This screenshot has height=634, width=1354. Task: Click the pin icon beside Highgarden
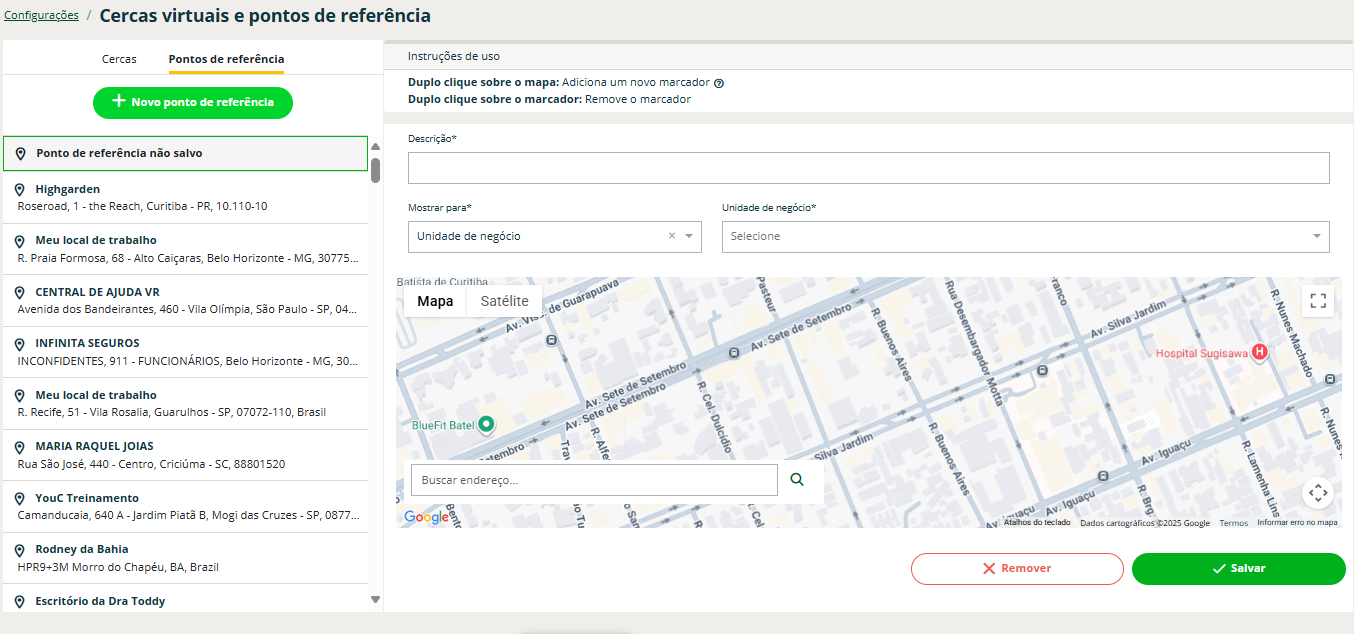click(20, 189)
